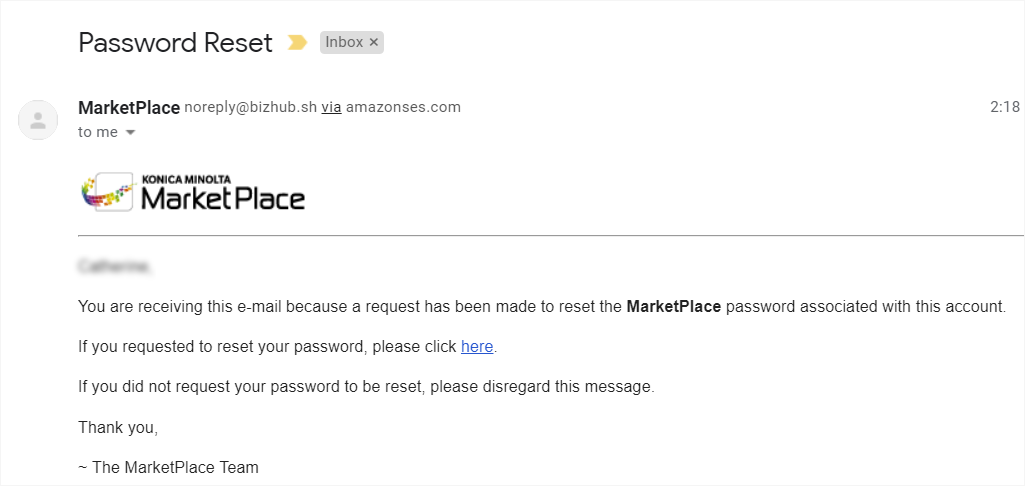Click the sender's profile avatar icon

click(x=38, y=120)
